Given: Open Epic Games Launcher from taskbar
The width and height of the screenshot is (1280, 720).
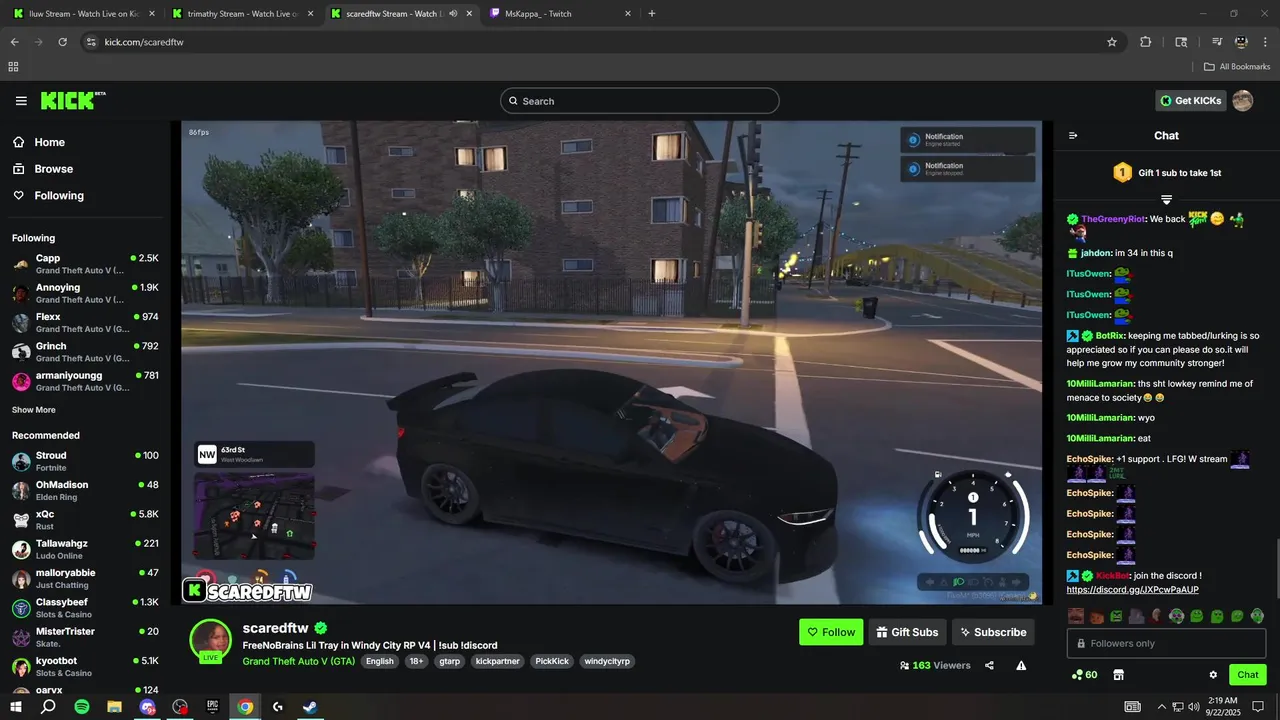Looking at the screenshot, I should coord(212,707).
